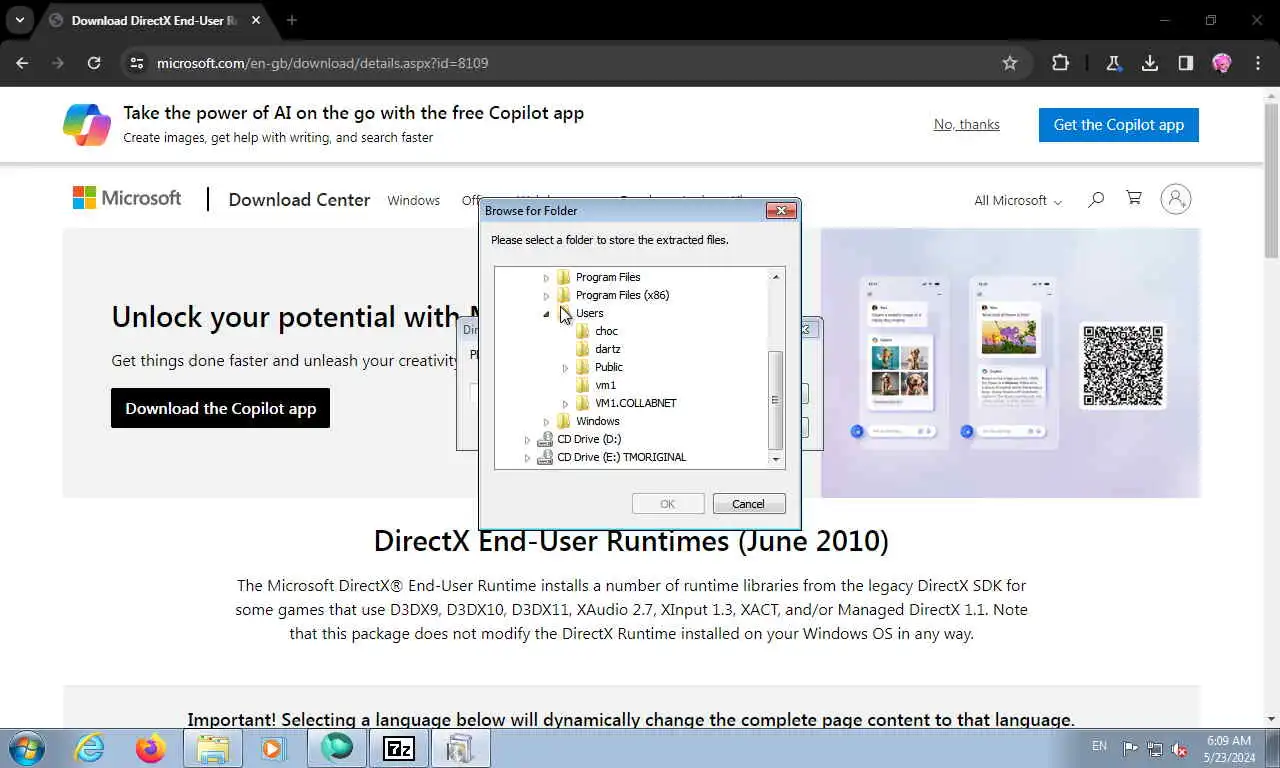Click the folder tree scrollbar thumb
The height and width of the screenshot is (768, 1280).
tap(775, 400)
